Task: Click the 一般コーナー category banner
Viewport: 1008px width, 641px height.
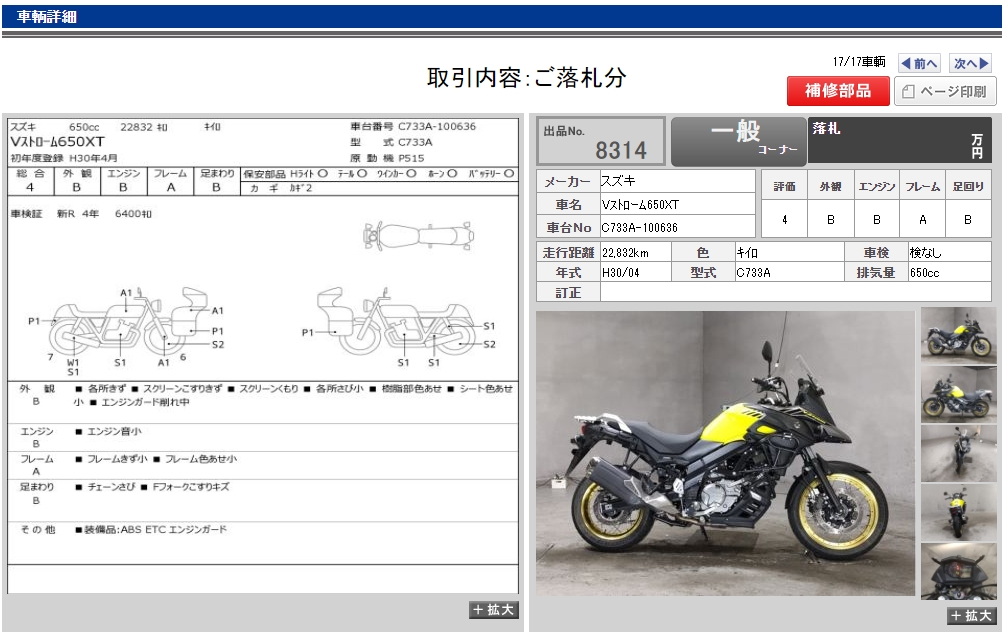Action: point(737,141)
